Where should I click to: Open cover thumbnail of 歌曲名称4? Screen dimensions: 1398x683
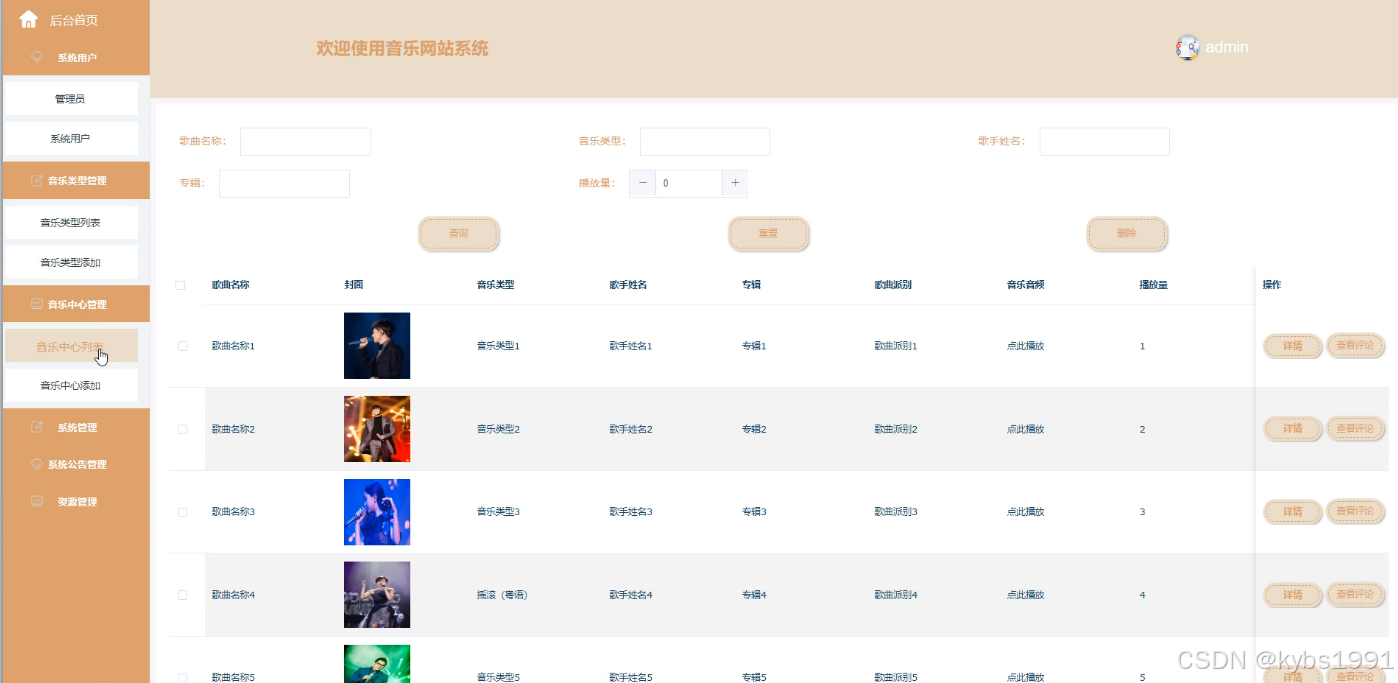point(377,595)
